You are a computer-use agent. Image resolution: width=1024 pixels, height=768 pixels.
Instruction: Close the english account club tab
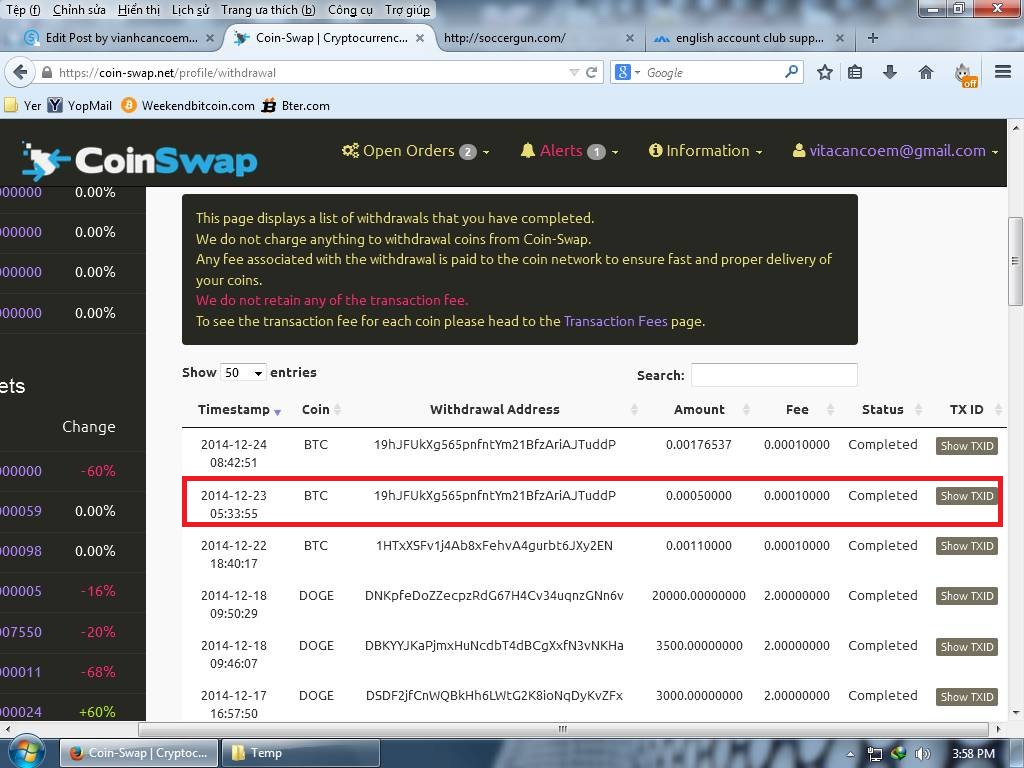[x=840, y=38]
